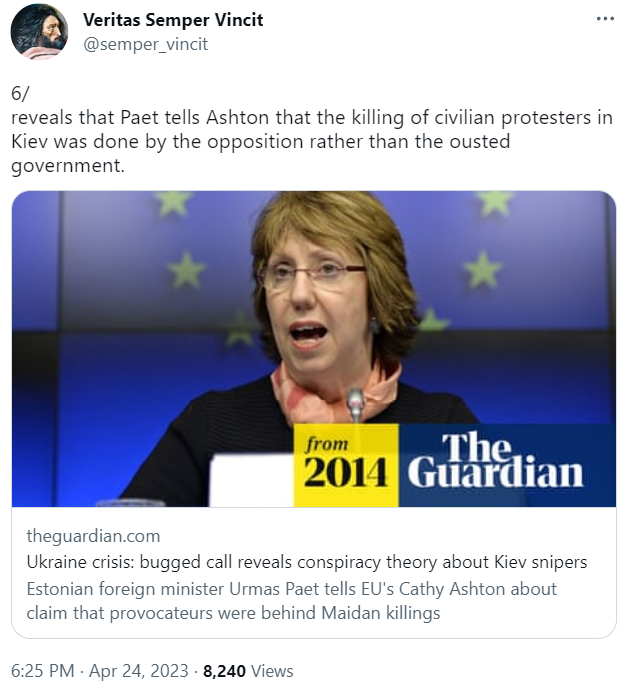Viewport: 618px width, 696px height.
Task: Click the white paper in the photo
Action: point(252,480)
